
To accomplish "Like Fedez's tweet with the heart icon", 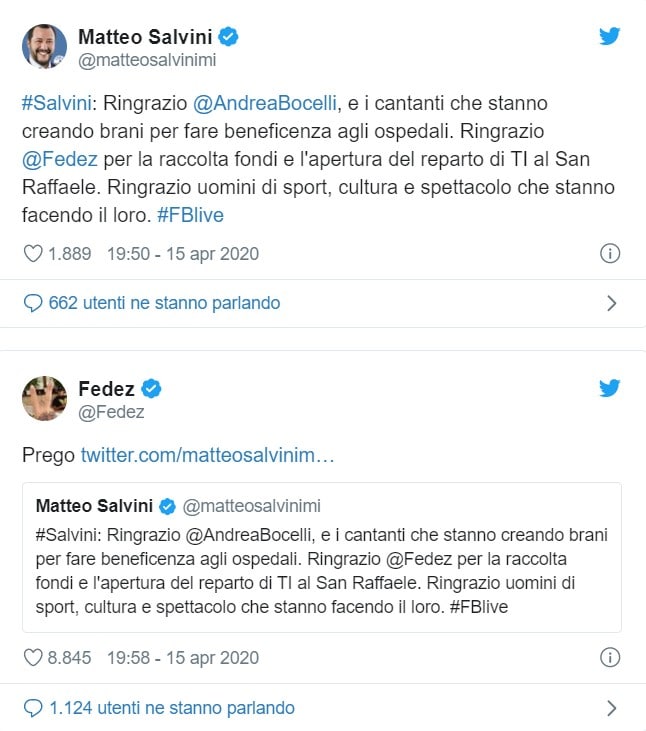I will click(x=33, y=657).
